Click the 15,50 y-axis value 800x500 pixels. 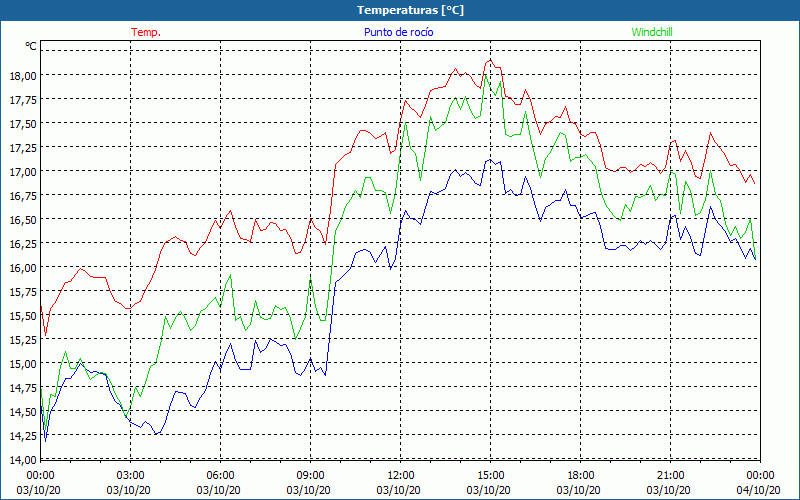[23, 315]
